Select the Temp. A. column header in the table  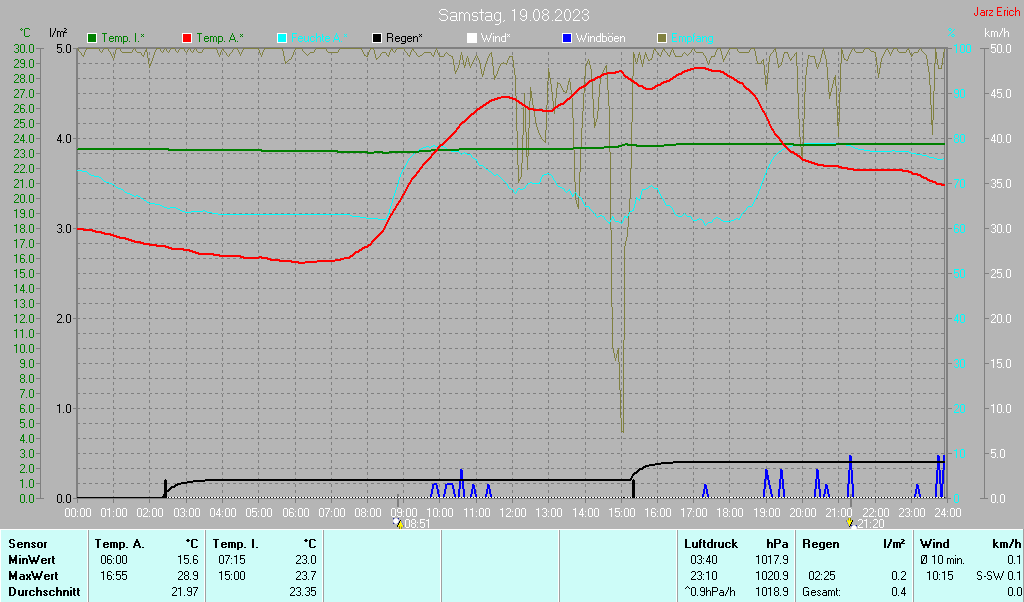[x=119, y=544]
